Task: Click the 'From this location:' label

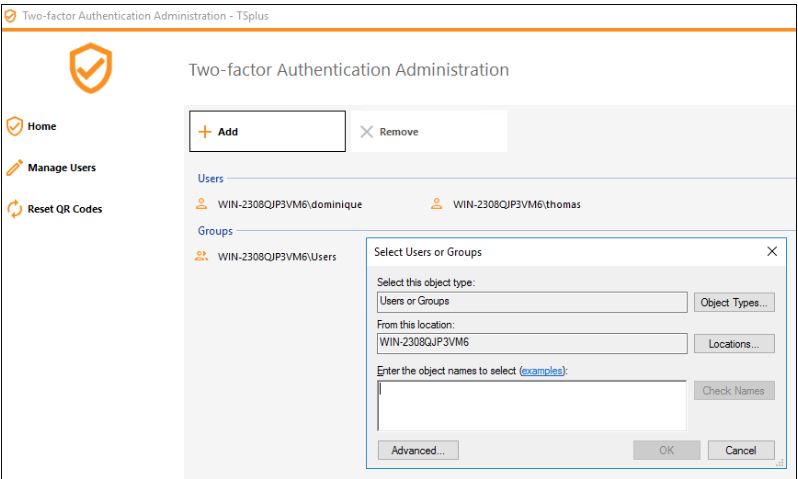Action: click(416, 324)
